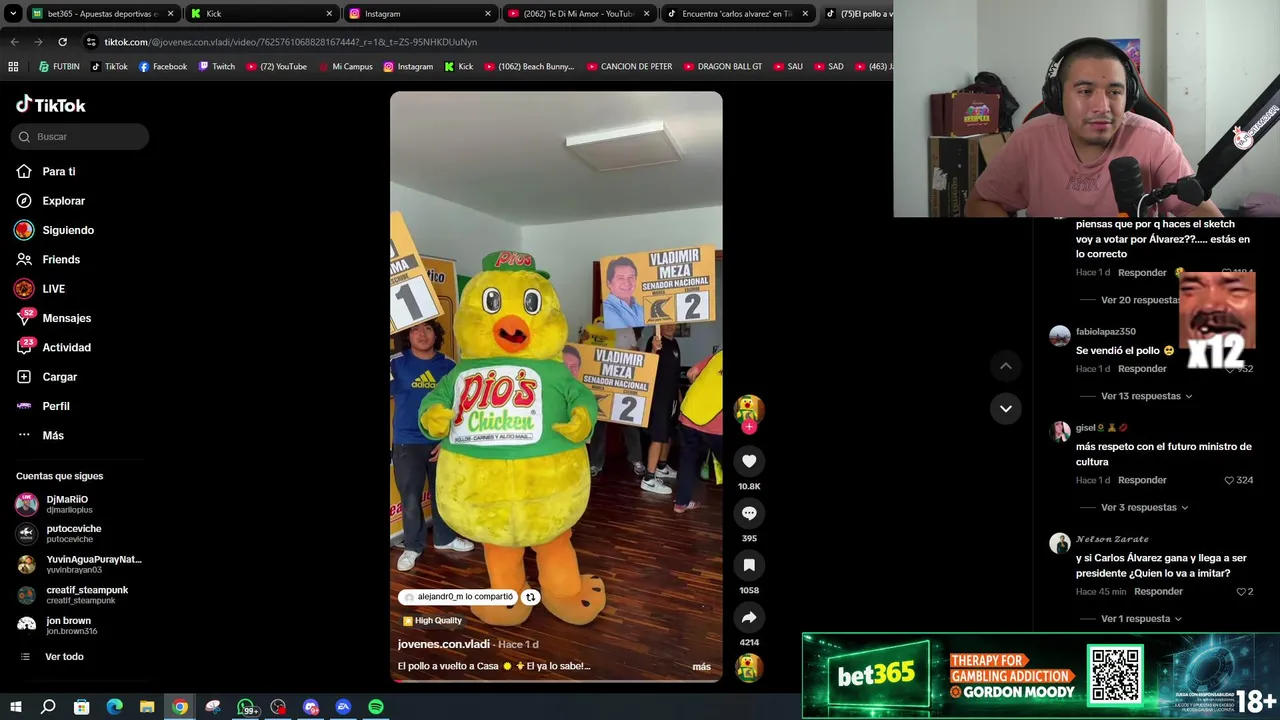Reply to gisel's comment
Viewport: 1280px width, 720px height.
coord(1142,481)
